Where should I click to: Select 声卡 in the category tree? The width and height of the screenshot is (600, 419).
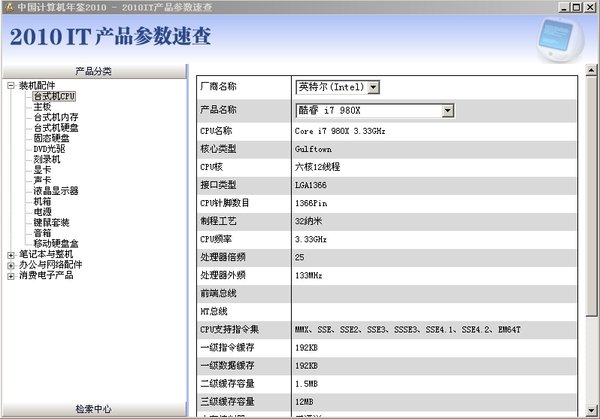pos(42,180)
